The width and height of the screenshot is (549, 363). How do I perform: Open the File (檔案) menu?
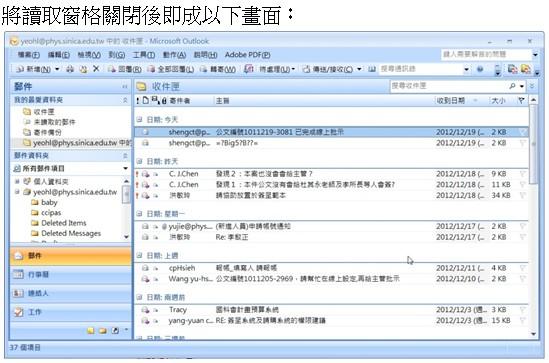click(28, 55)
